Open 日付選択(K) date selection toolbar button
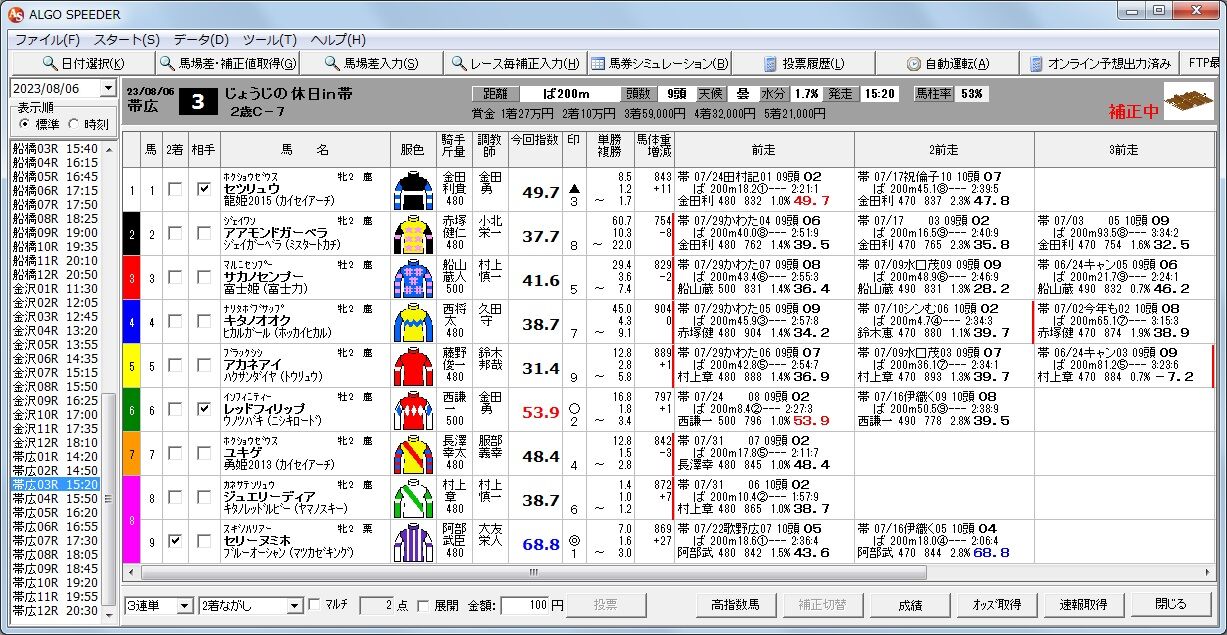Image resolution: width=1227 pixels, height=635 pixels. [x=82, y=63]
